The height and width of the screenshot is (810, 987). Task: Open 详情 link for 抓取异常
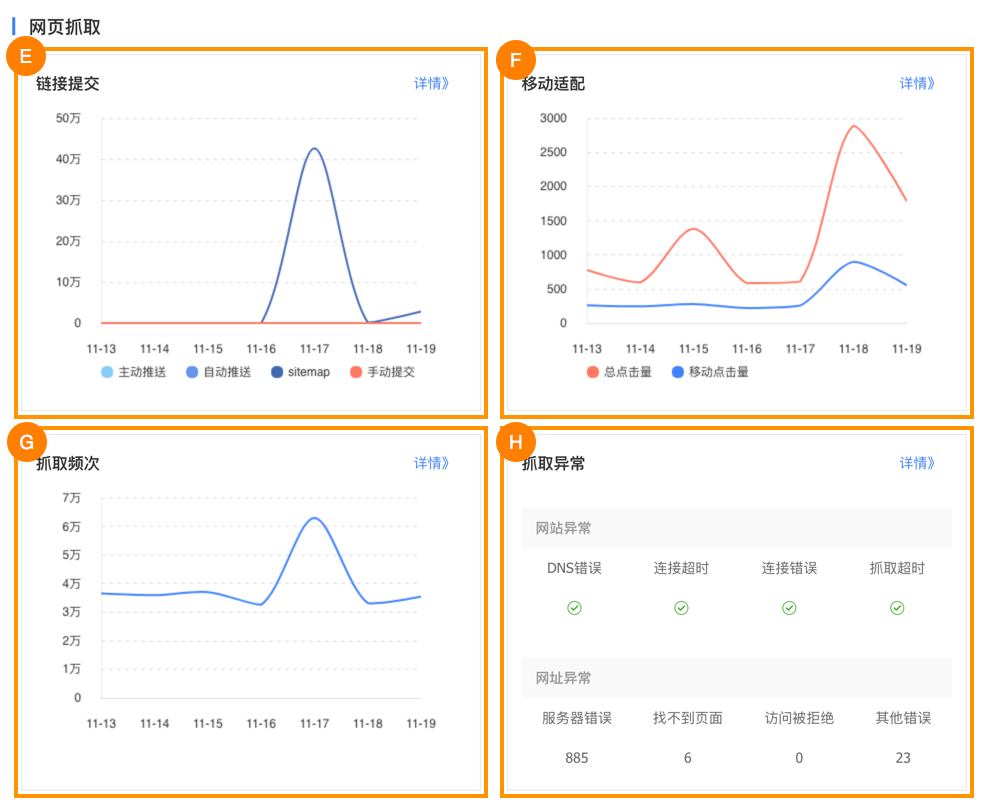917,463
